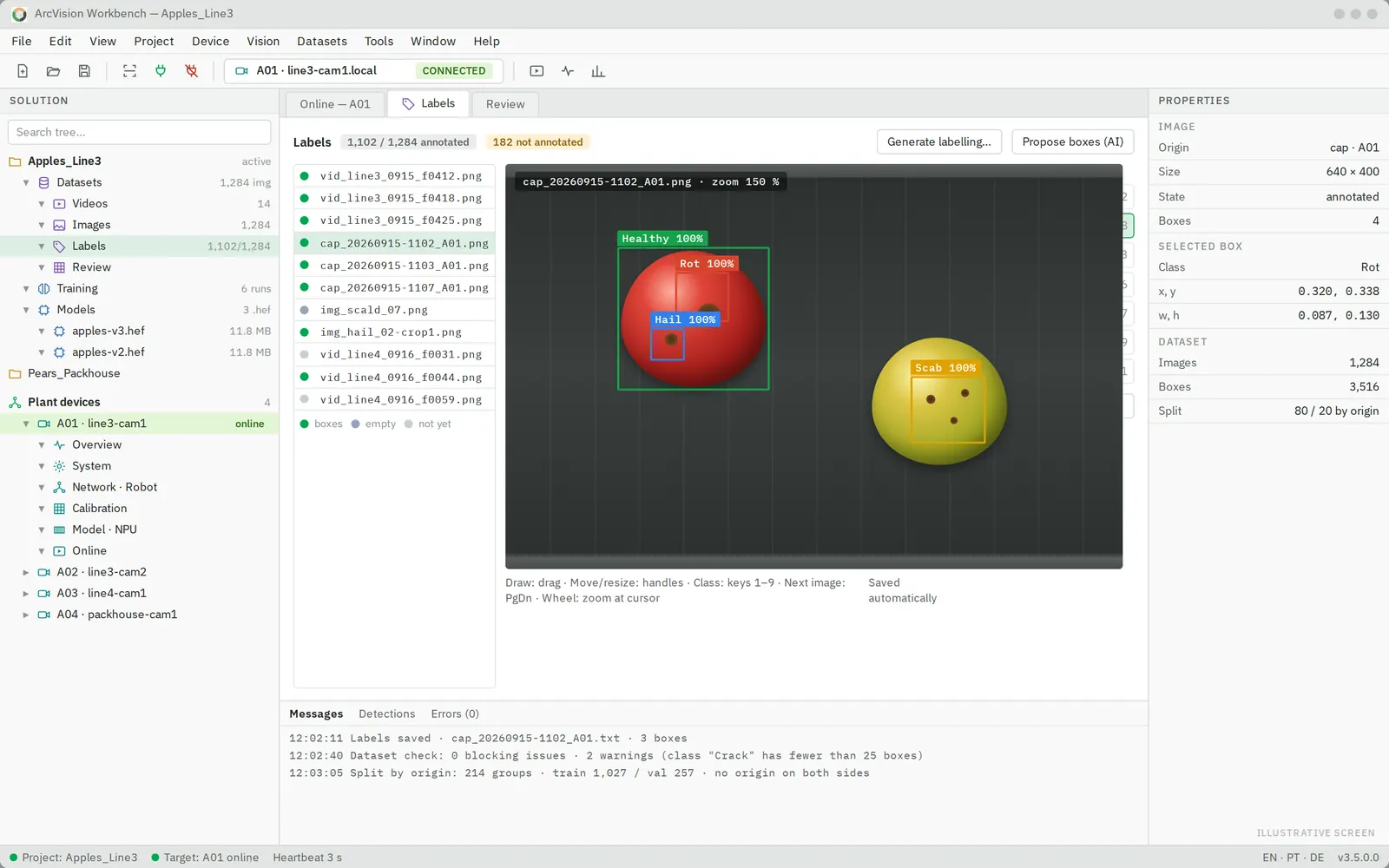Click in the Search tree field
The image size is (1389, 868).
coord(139,132)
